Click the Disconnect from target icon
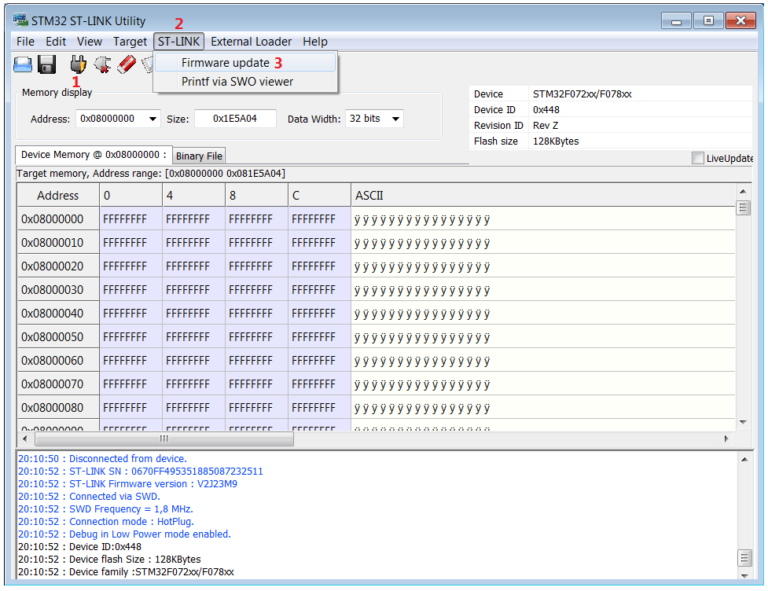Screen dimensions: 768x591 102,64
